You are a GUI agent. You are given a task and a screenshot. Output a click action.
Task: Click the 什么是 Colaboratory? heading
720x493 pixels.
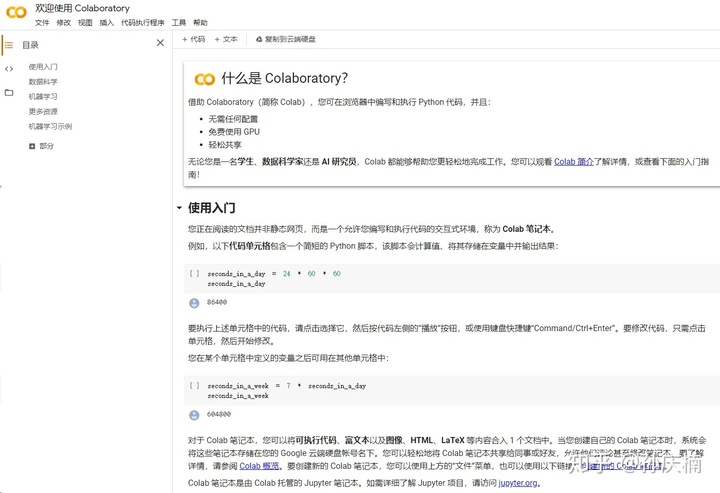284,78
